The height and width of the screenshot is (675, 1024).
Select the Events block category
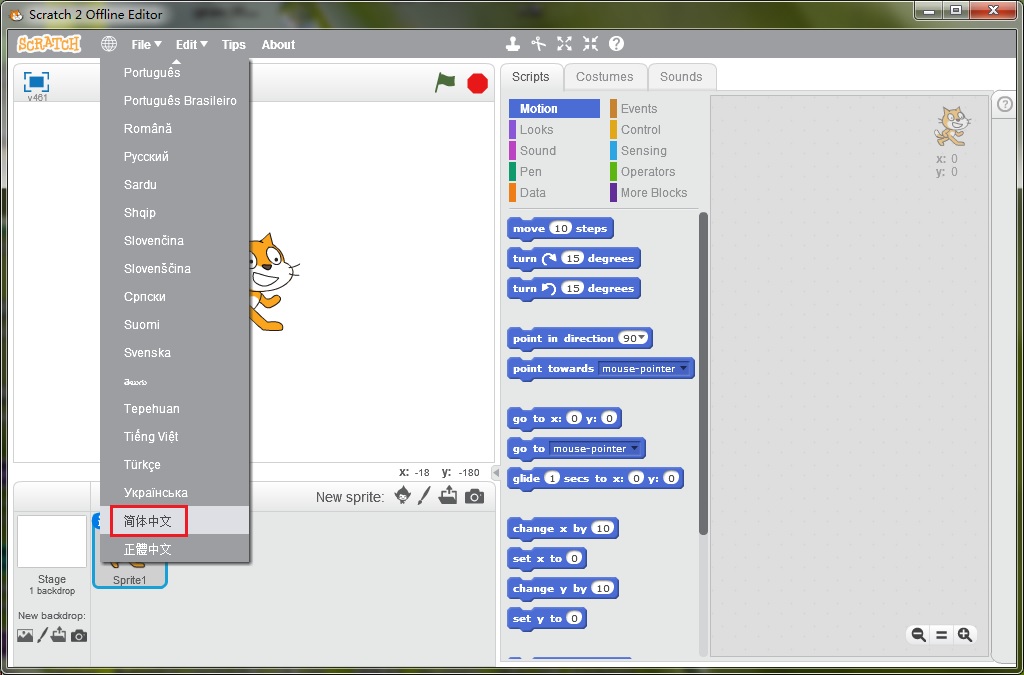tap(654, 109)
